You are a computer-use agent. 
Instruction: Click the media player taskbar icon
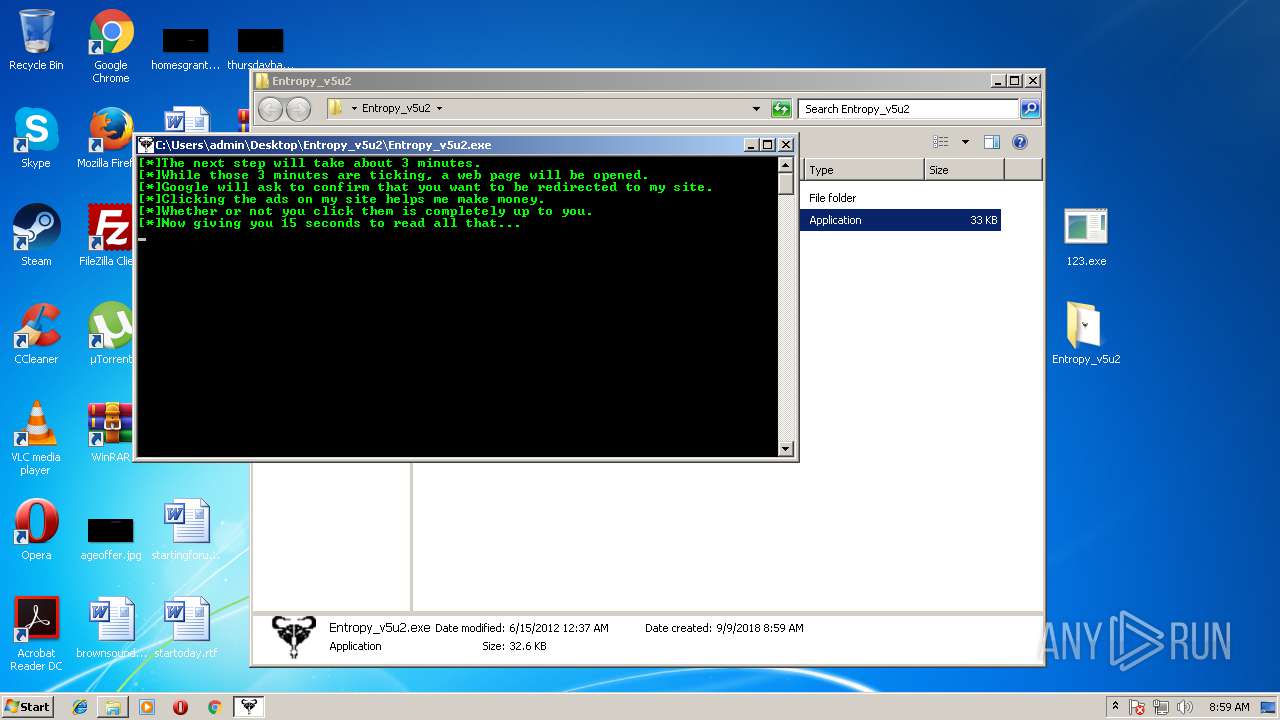pyautogui.click(x=147, y=707)
